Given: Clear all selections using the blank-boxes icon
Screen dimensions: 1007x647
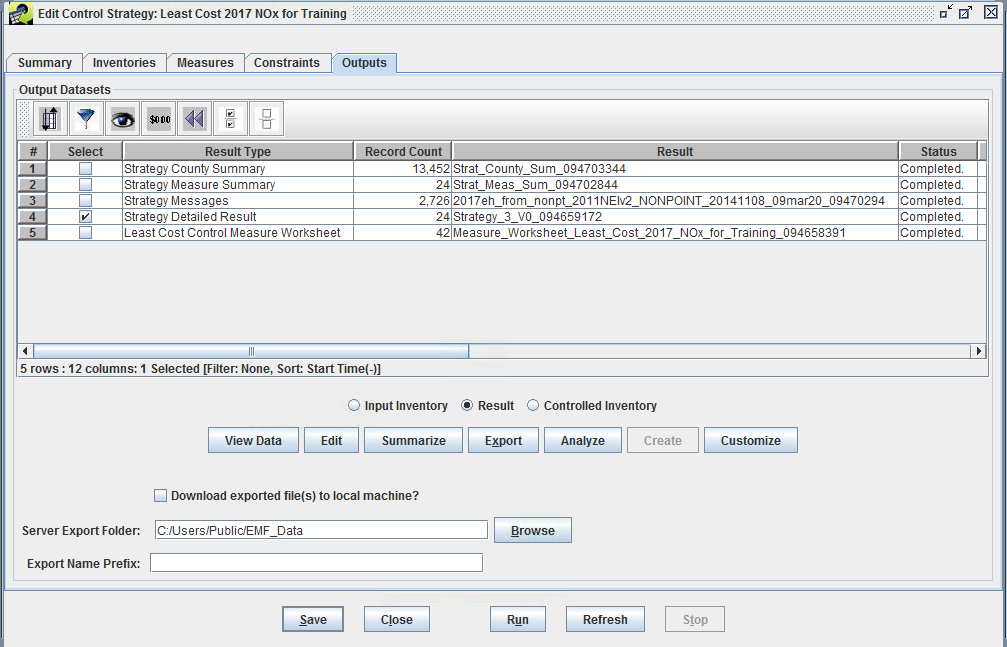Looking at the screenshot, I should coord(265,118).
